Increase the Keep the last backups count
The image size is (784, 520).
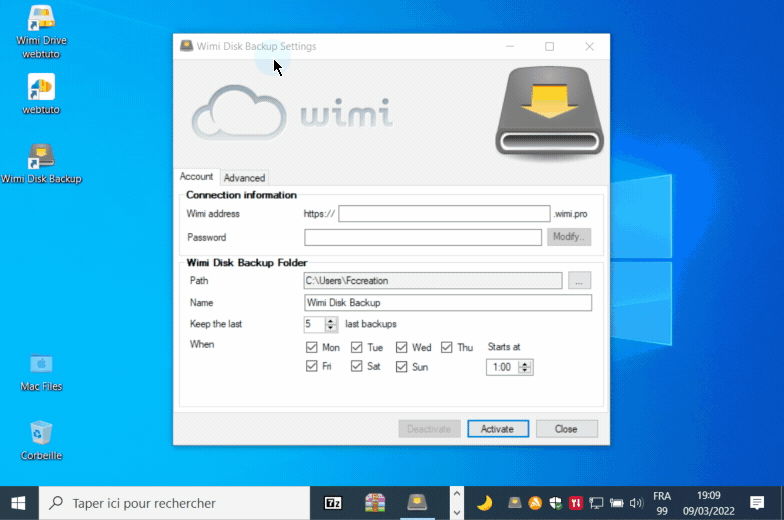(x=330, y=321)
